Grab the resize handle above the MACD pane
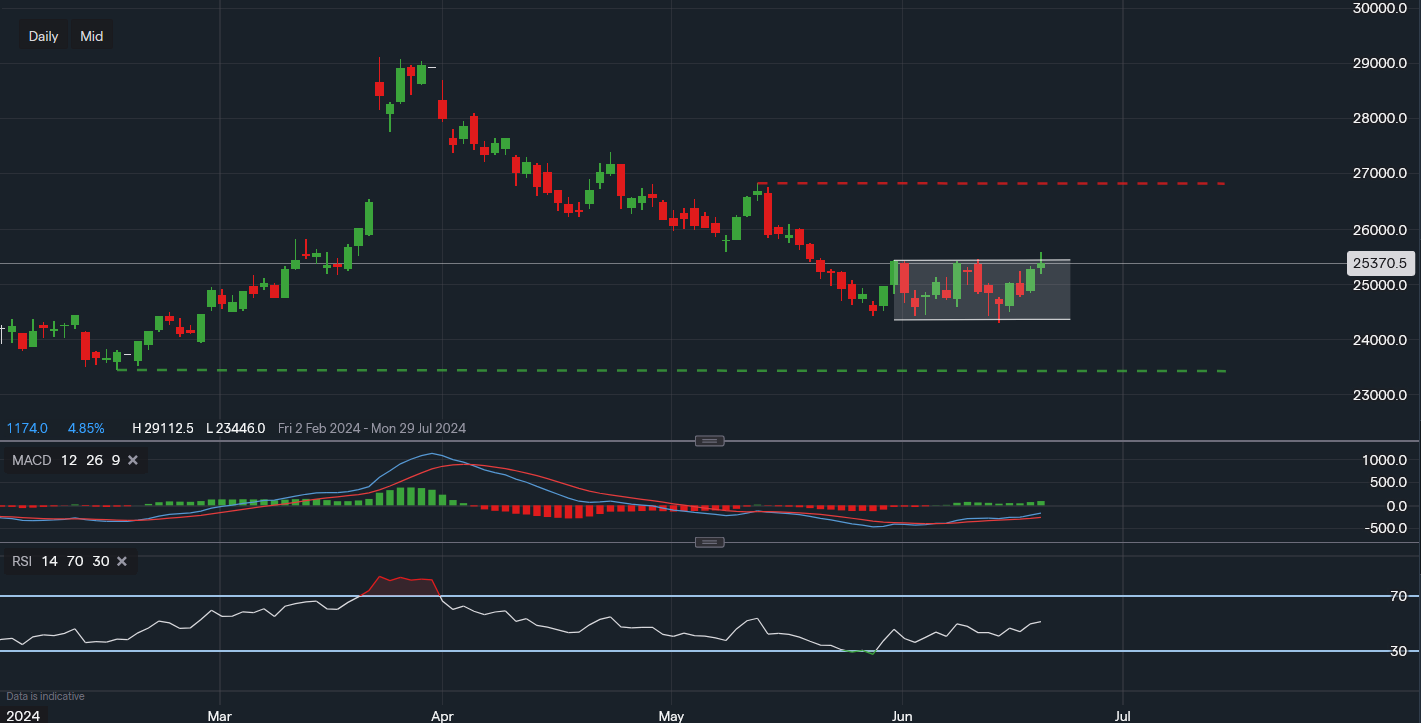This screenshot has width=1421, height=723. [x=709, y=441]
